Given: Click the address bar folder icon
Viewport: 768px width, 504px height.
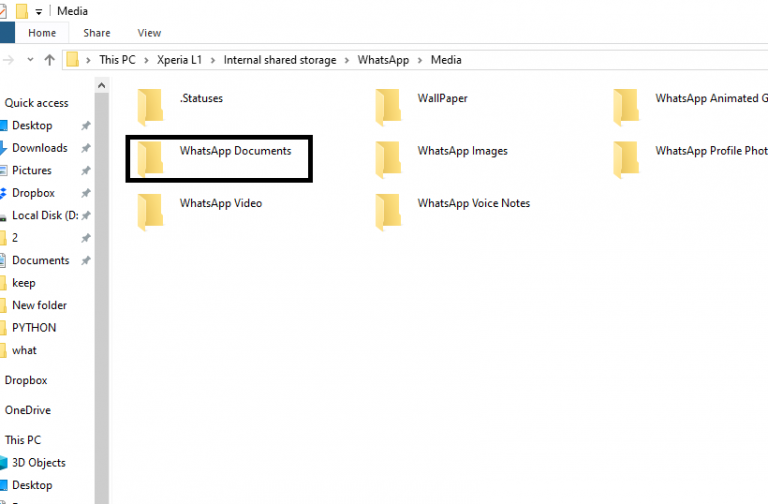Looking at the screenshot, I should [x=72, y=60].
